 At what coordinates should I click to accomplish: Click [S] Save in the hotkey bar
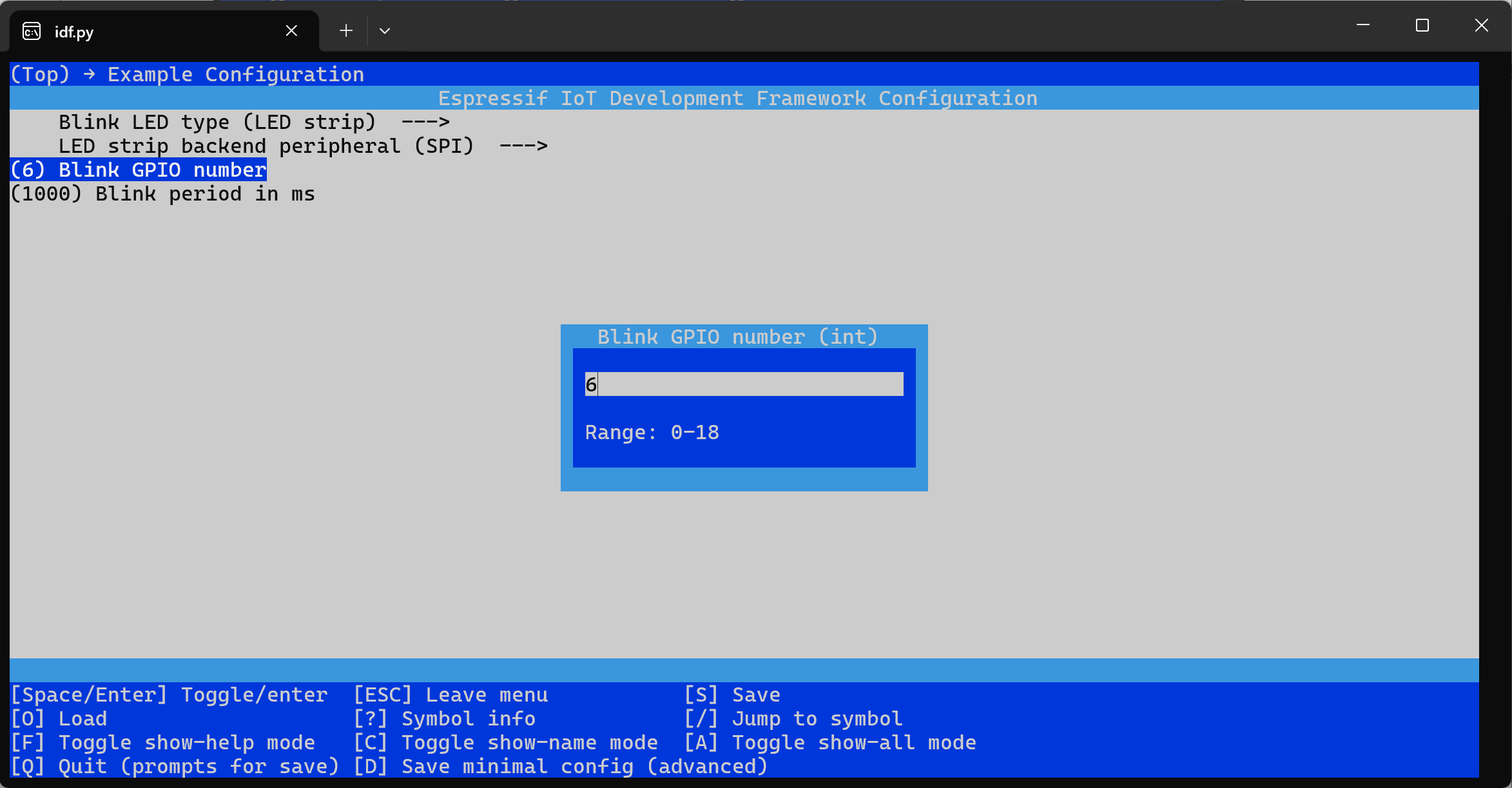(733, 694)
